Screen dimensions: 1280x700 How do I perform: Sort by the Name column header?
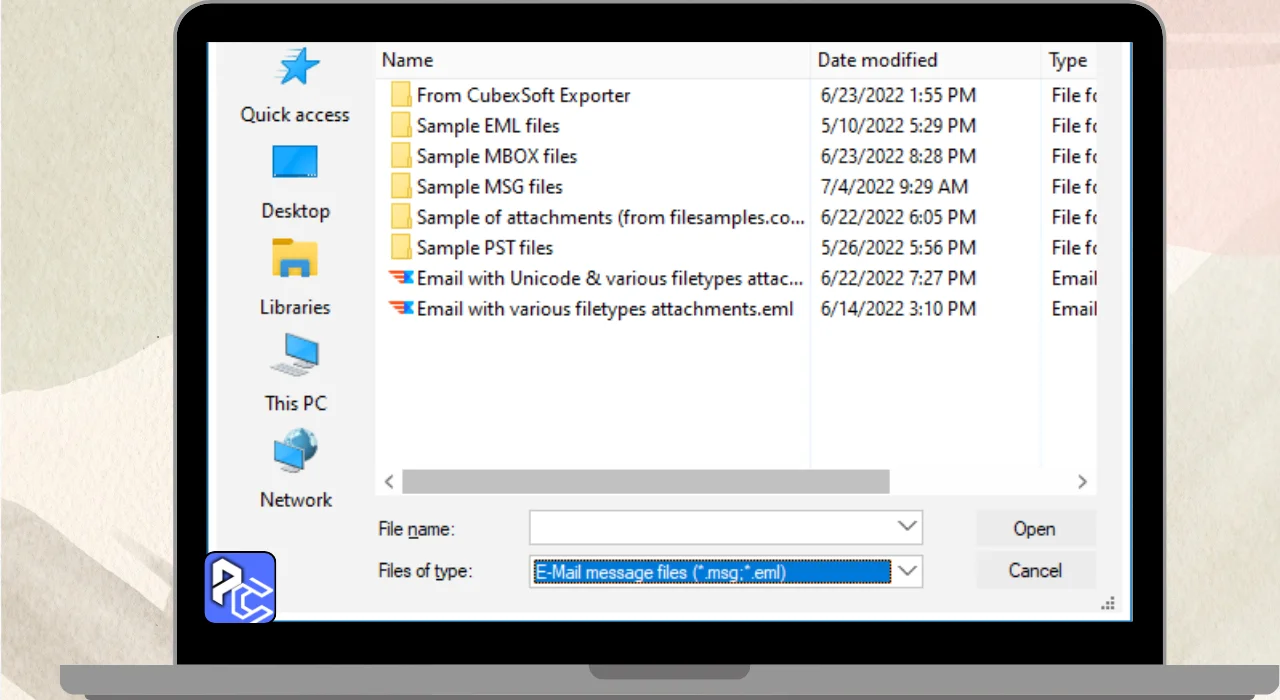point(408,60)
